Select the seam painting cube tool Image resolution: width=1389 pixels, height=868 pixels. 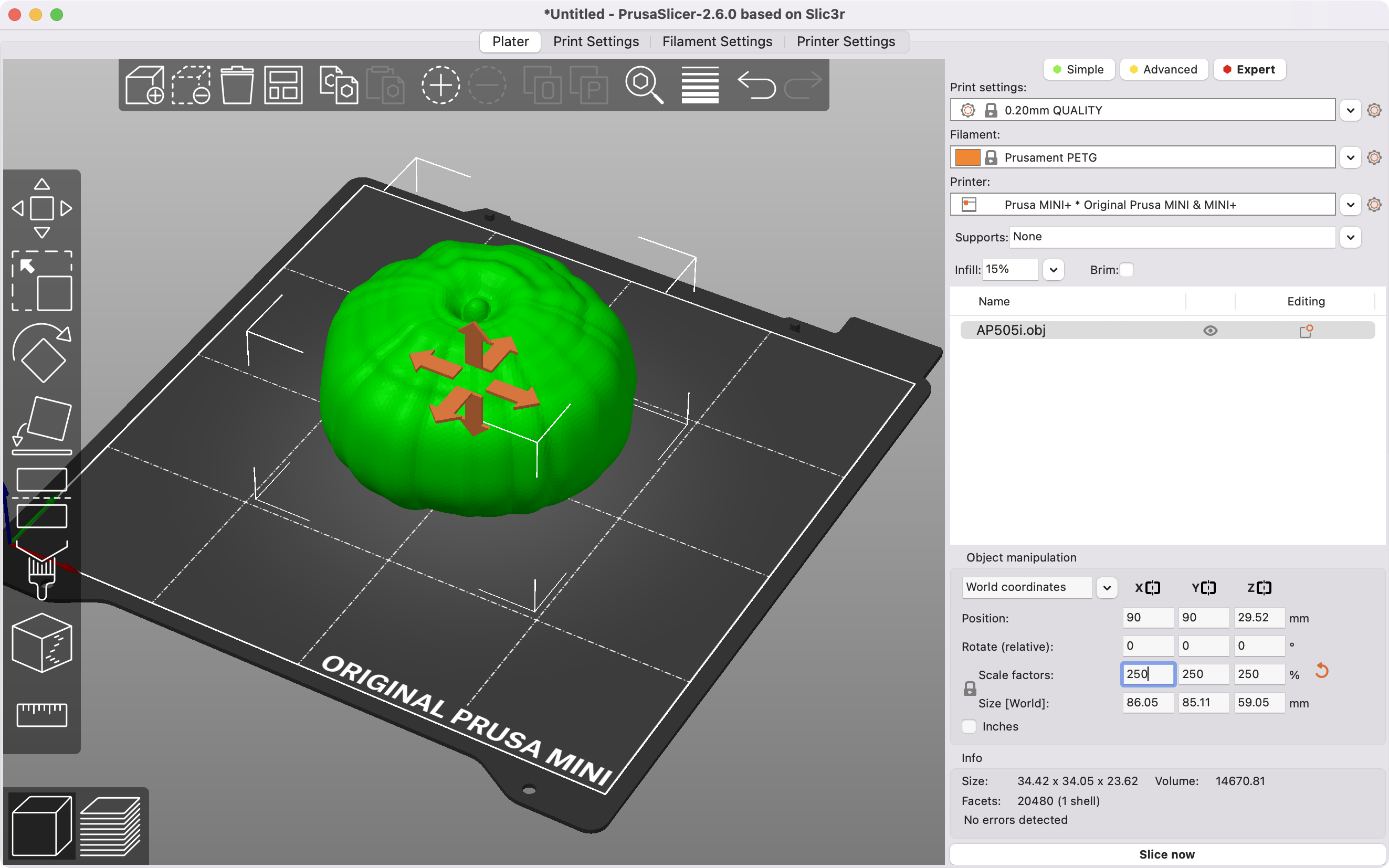tap(42, 642)
